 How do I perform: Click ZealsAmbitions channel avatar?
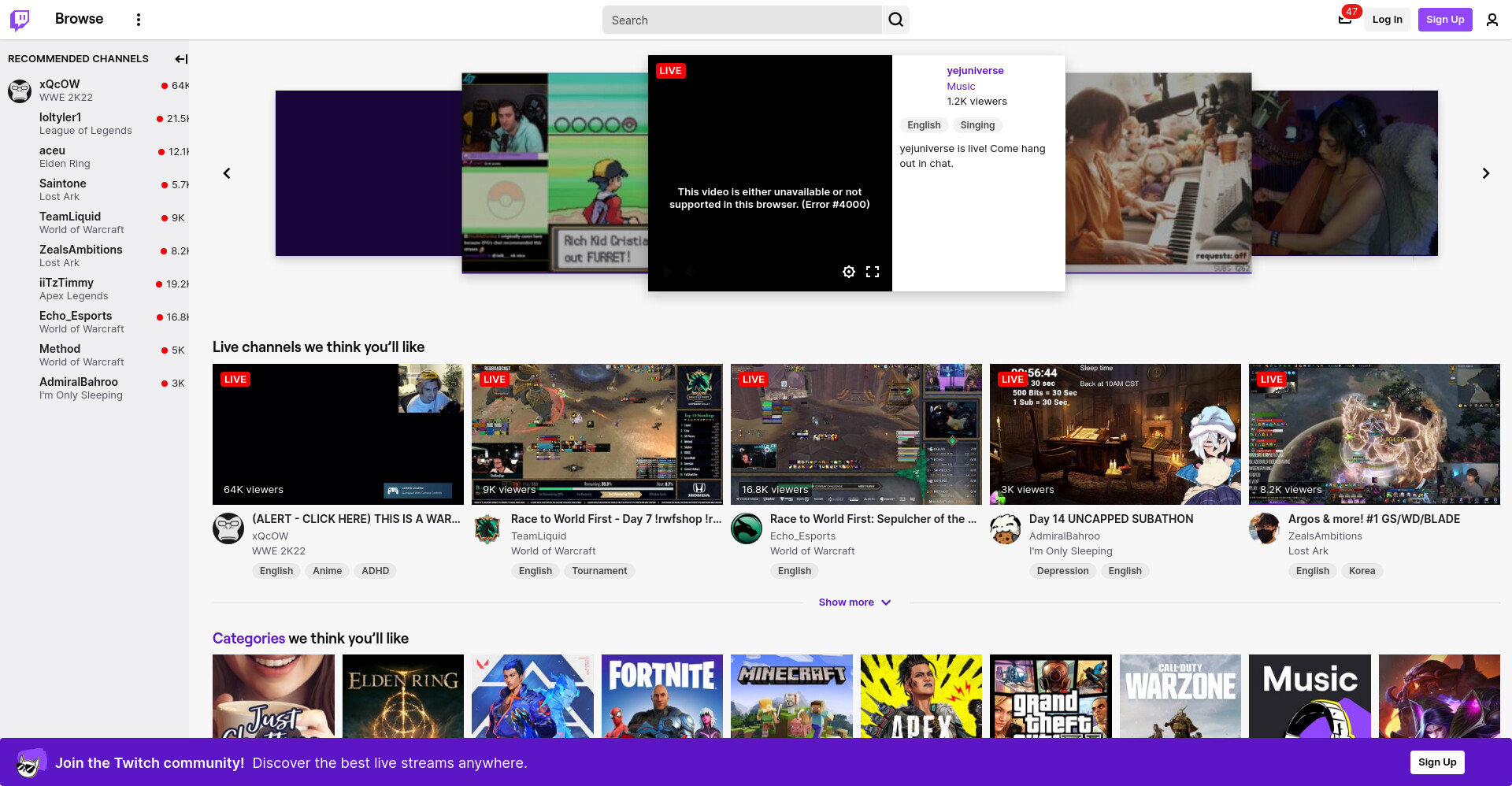click(1265, 528)
